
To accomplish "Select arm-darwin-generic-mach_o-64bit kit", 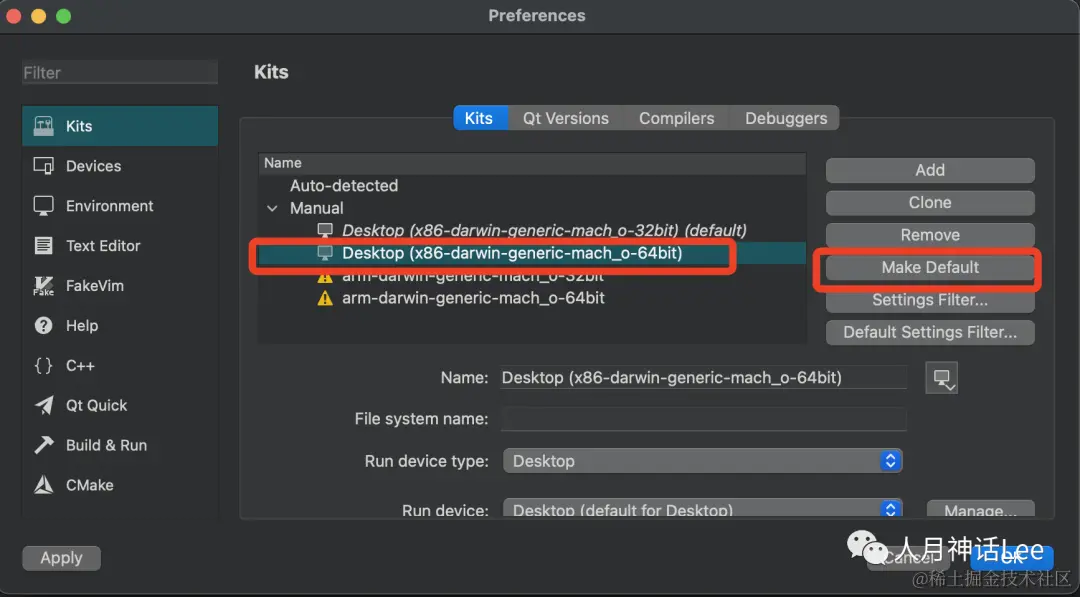I will tap(532, 298).
